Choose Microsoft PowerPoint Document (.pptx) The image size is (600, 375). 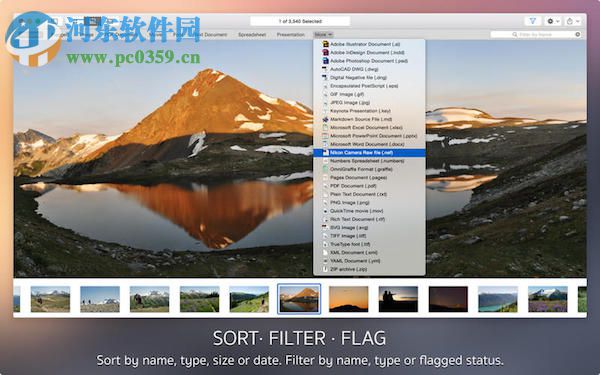tap(369, 136)
